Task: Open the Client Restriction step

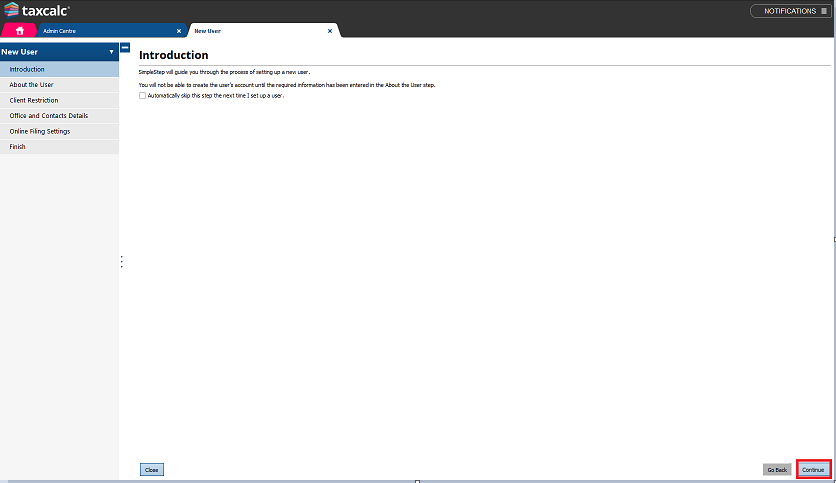Action: tap(34, 100)
